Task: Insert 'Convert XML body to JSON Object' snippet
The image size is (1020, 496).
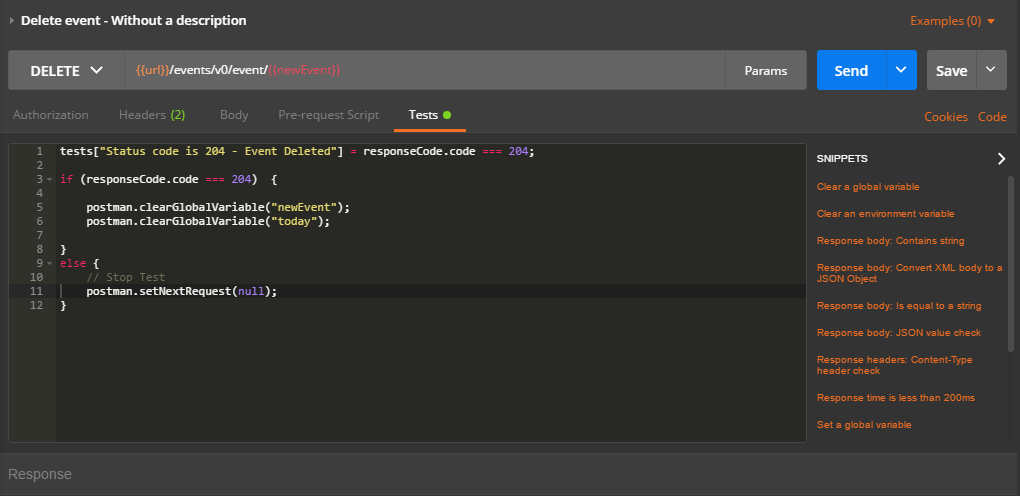Action: click(909, 273)
